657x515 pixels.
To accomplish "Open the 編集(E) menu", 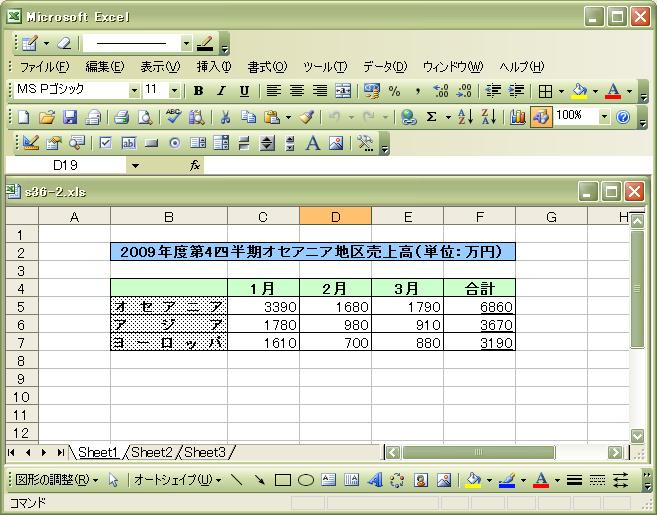I will [105, 67].
